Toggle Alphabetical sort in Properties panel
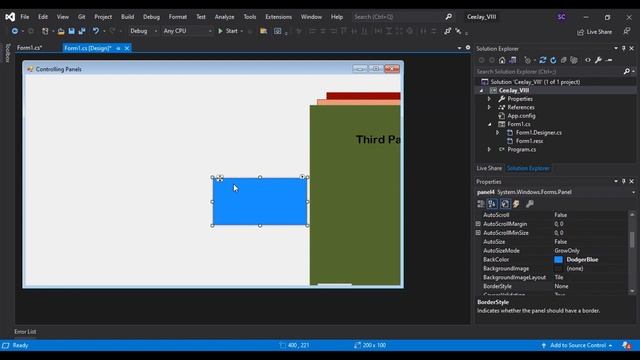 point(492,204)
